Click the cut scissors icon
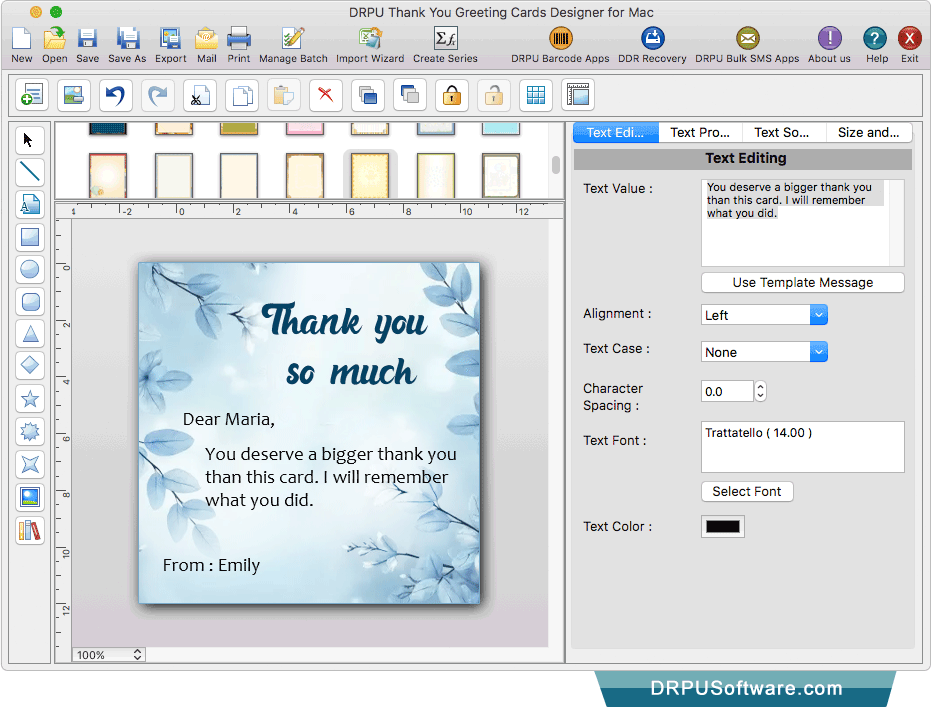Image resolution: width=931 pixels, height=707 pixels. (x=200, y=95)
